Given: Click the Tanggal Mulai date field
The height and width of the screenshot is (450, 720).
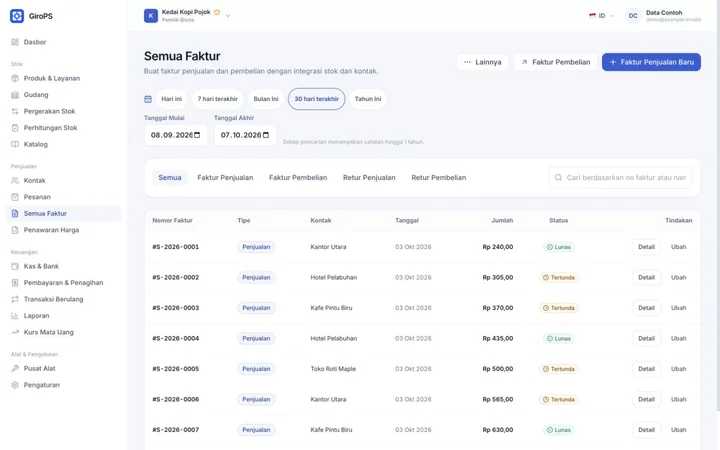Looking at the screenshot, I should pyautogui.click(x=175, y=135).
